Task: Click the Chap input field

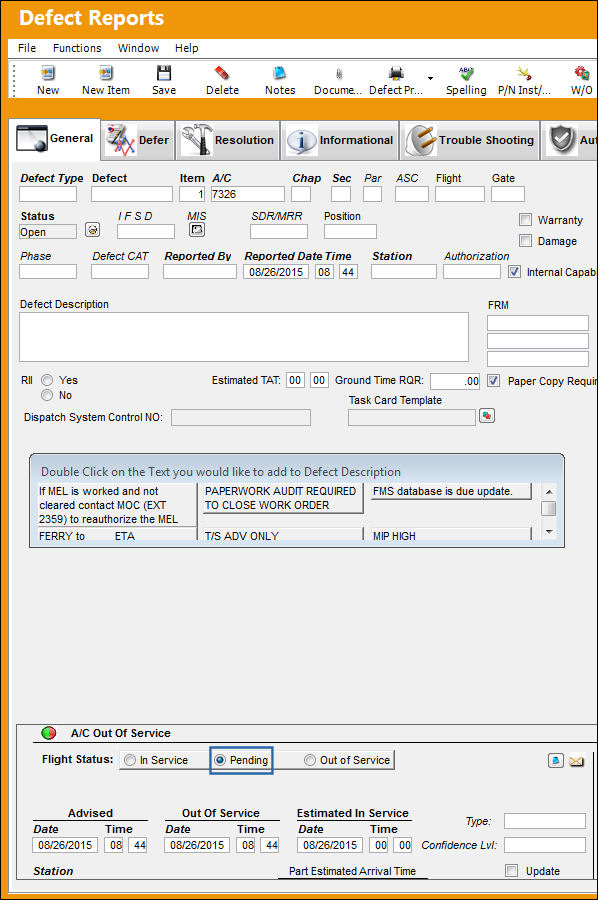Action: tap(301, 194)
